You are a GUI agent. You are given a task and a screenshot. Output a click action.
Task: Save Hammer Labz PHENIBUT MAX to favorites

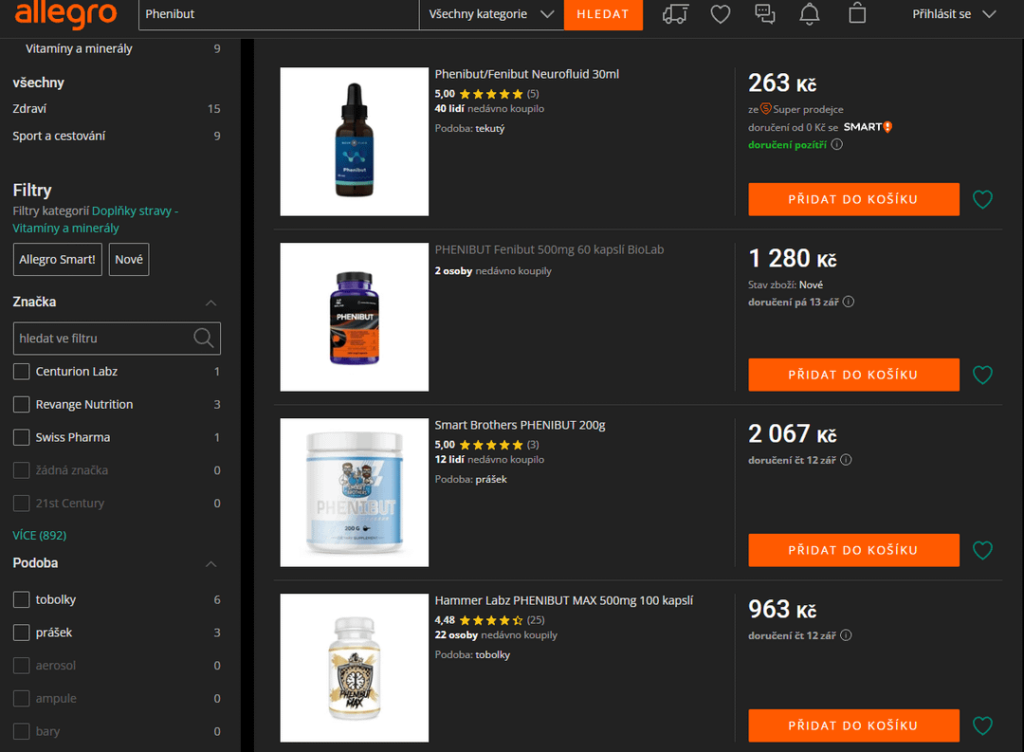[x=982, y=725]
